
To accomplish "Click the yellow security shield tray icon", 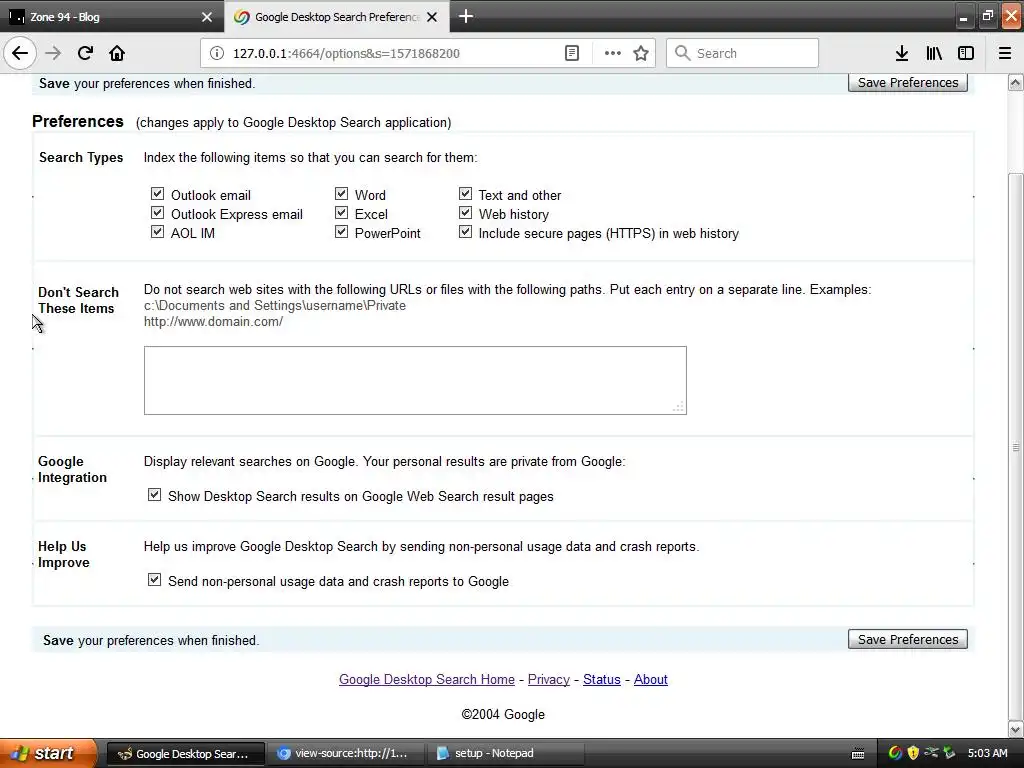I will (913, 753).
